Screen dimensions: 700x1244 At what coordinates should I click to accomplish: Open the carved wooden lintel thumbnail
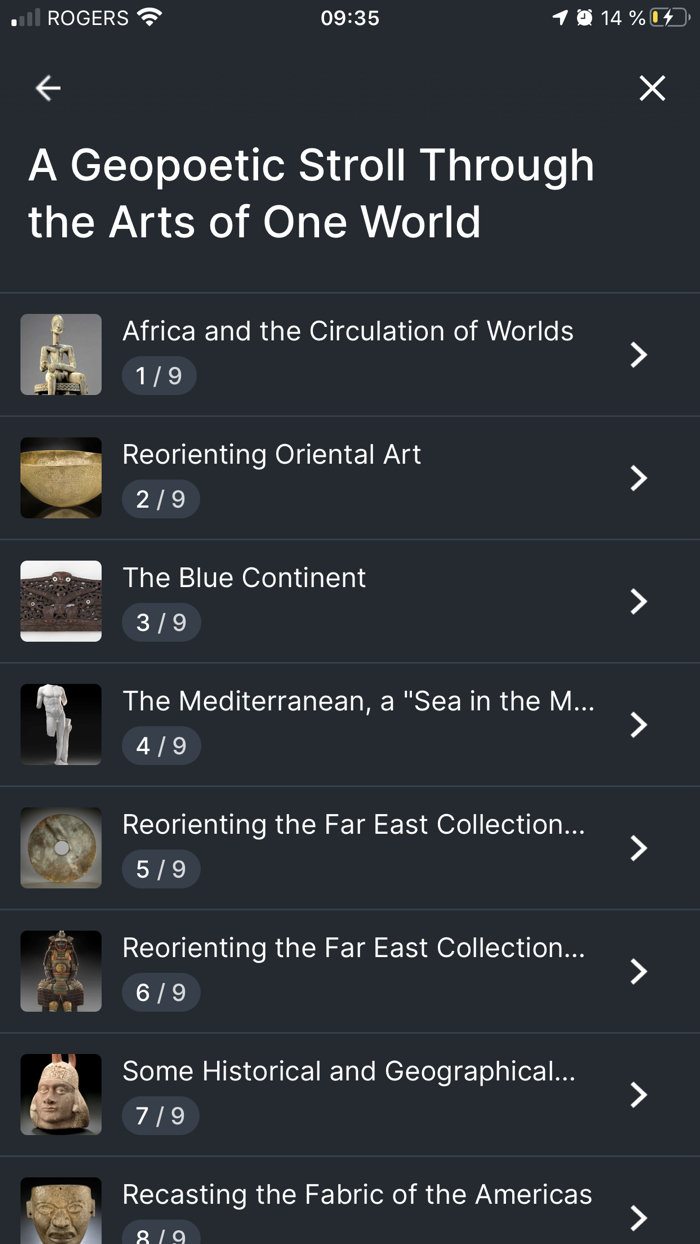point(61,601)
